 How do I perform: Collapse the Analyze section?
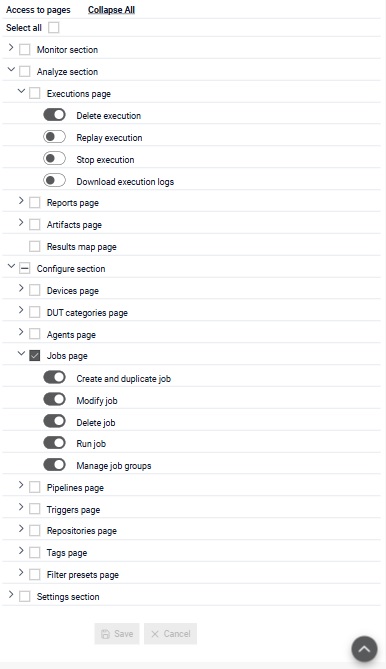coord(11,70)
